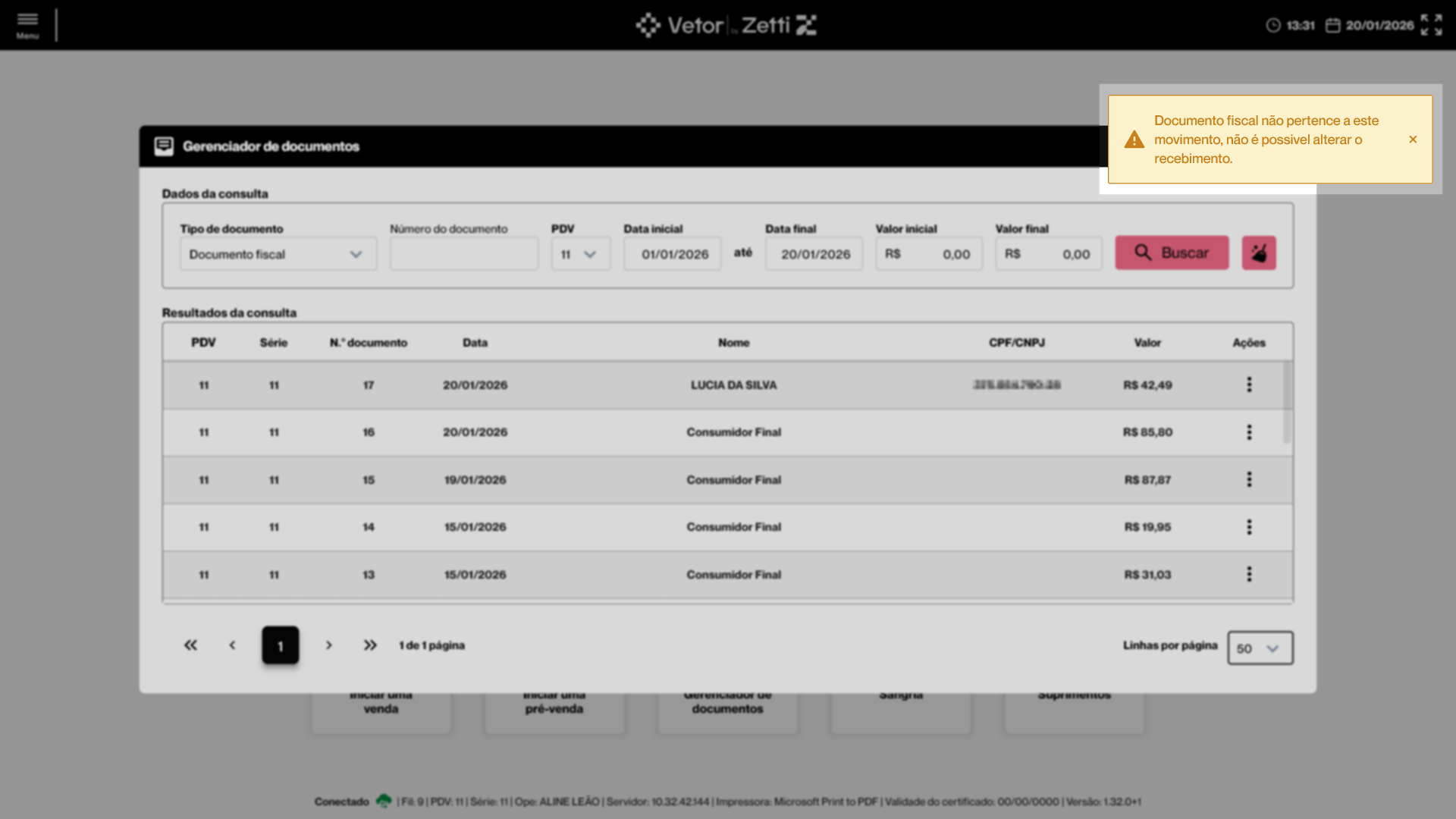Select page 1 pagination button
This screenshot has height=819, width=1456.
281,645
